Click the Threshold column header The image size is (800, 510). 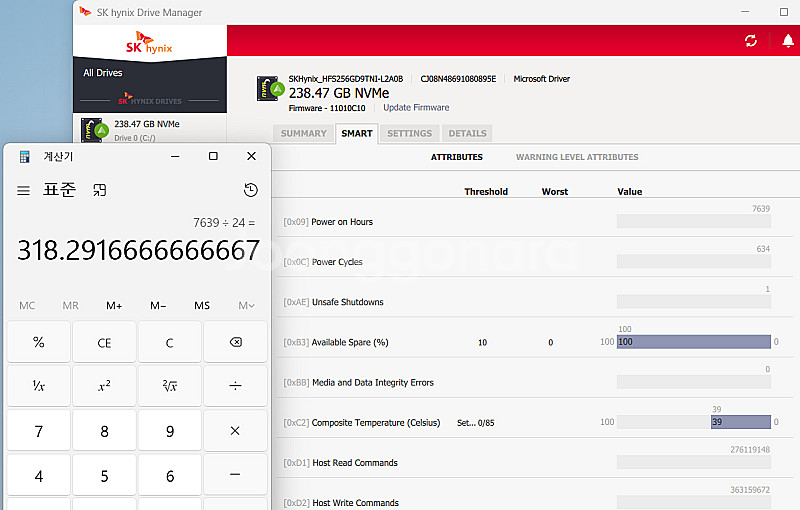pos(486,192)
